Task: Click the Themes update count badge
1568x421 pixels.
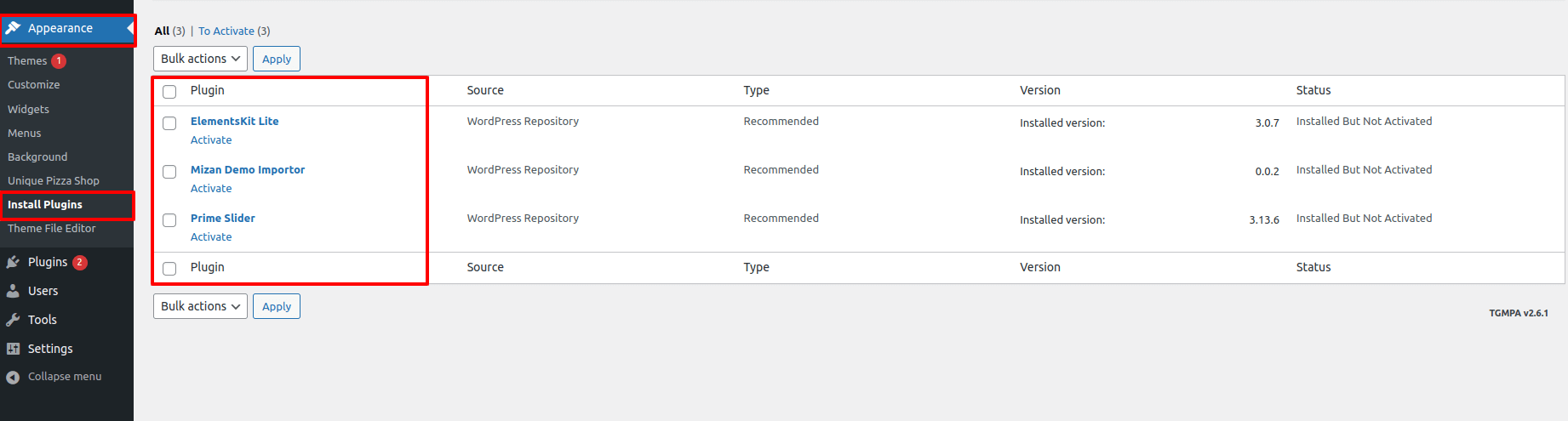Action: [x=59, y=61]
